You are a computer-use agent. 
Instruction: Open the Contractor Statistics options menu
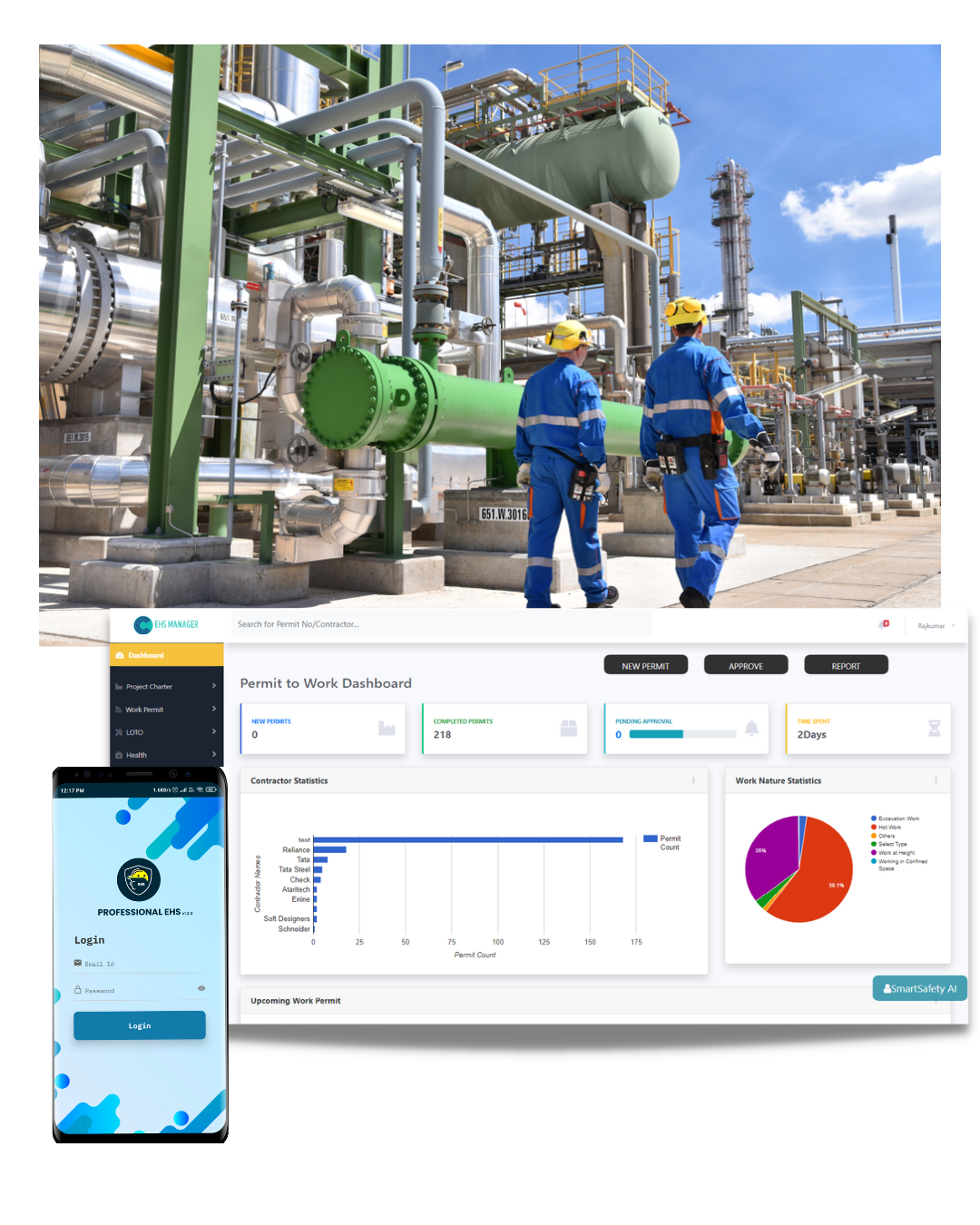(x=693, y=780)
